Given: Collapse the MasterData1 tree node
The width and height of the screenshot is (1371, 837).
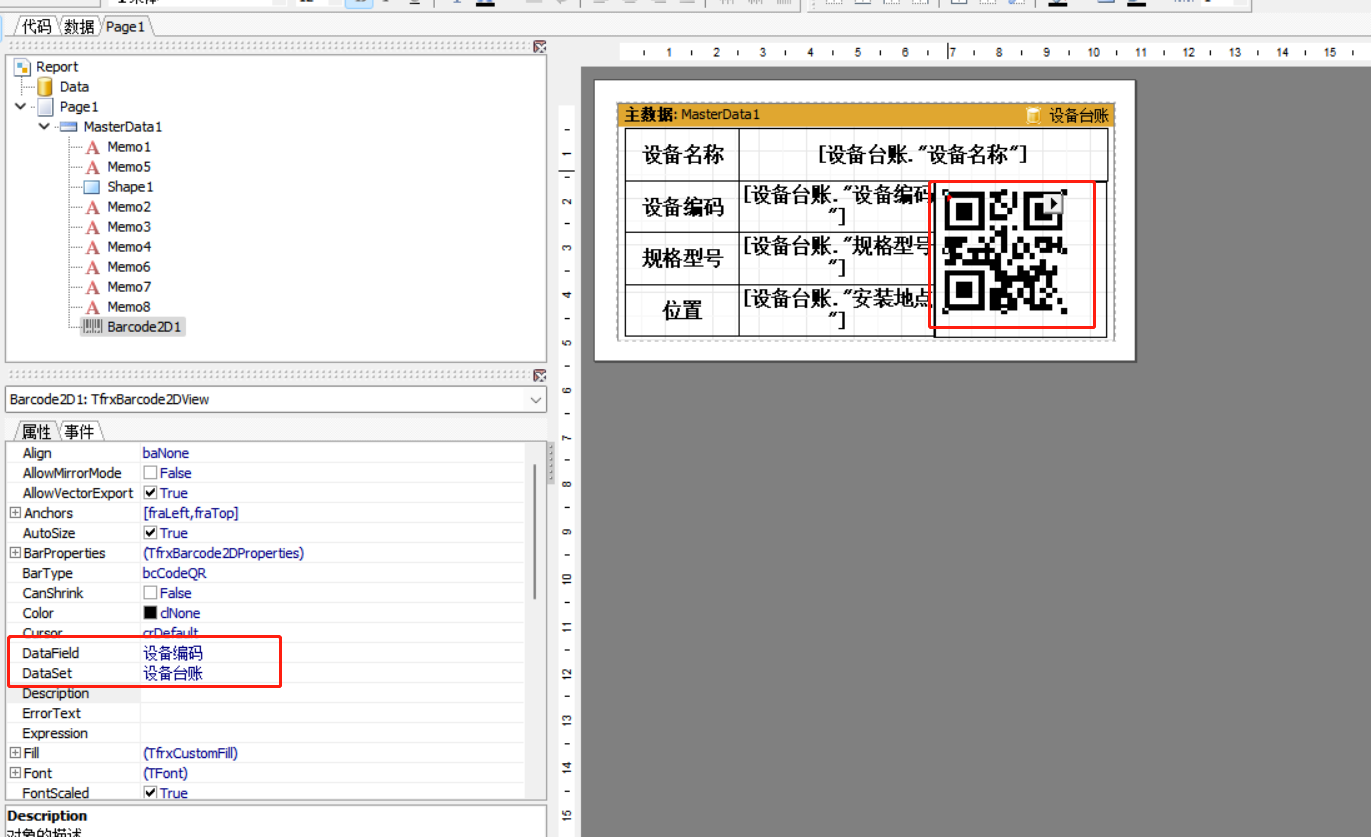Looking at the screenshot, I should tap(44, 126).
